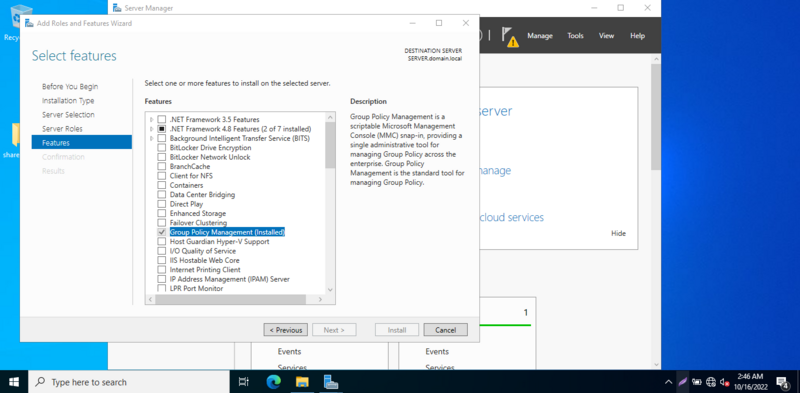
Task: Open Task View on the taskbar
Action: (244, 382)
